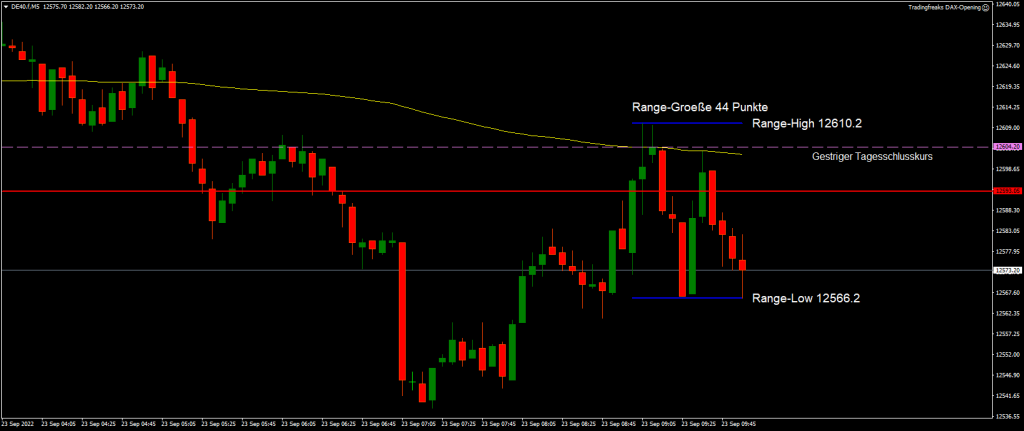Open the dropdown arrow beside DE40.f,M5

click(4, 6)
